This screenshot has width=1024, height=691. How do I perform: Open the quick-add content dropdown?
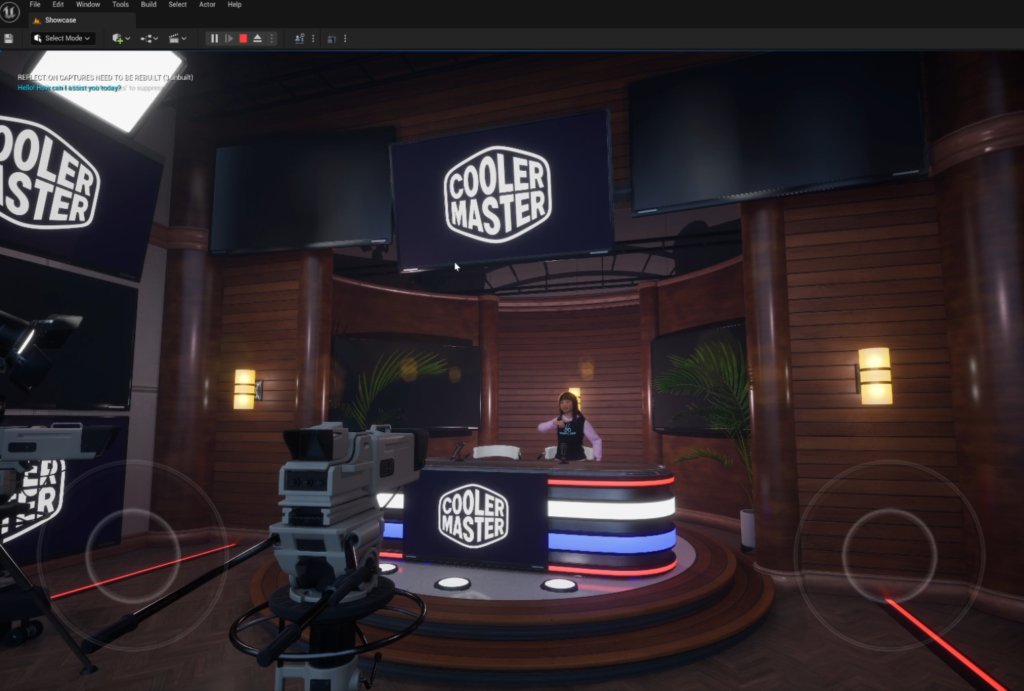[x=121, y=39]
